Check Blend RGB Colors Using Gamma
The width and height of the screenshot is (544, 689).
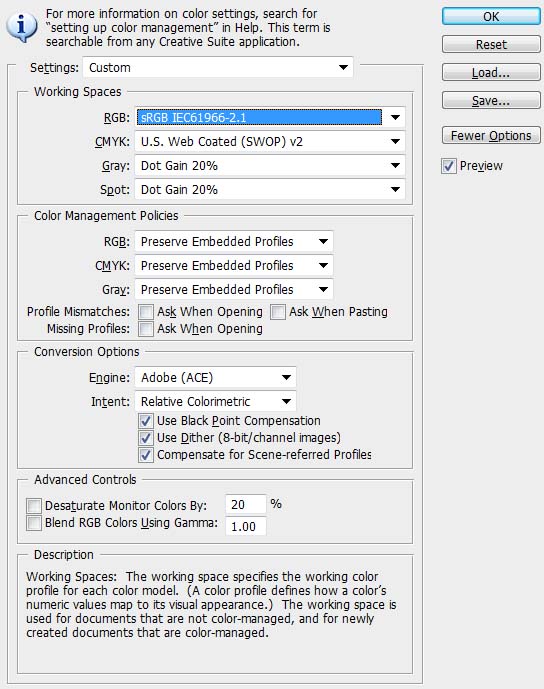[x=34, y=523]
